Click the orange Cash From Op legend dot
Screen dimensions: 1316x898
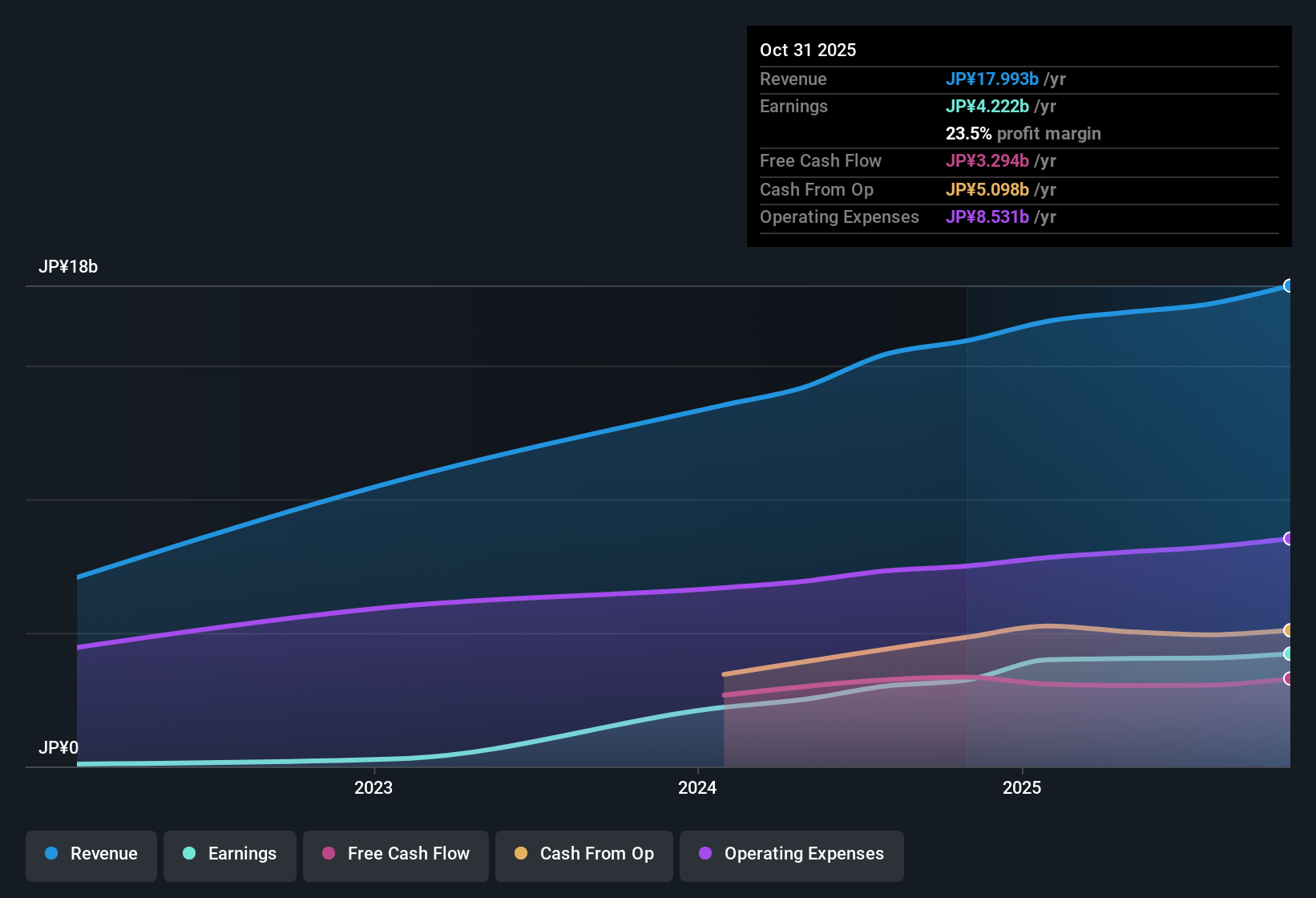[x=520, y=854]
